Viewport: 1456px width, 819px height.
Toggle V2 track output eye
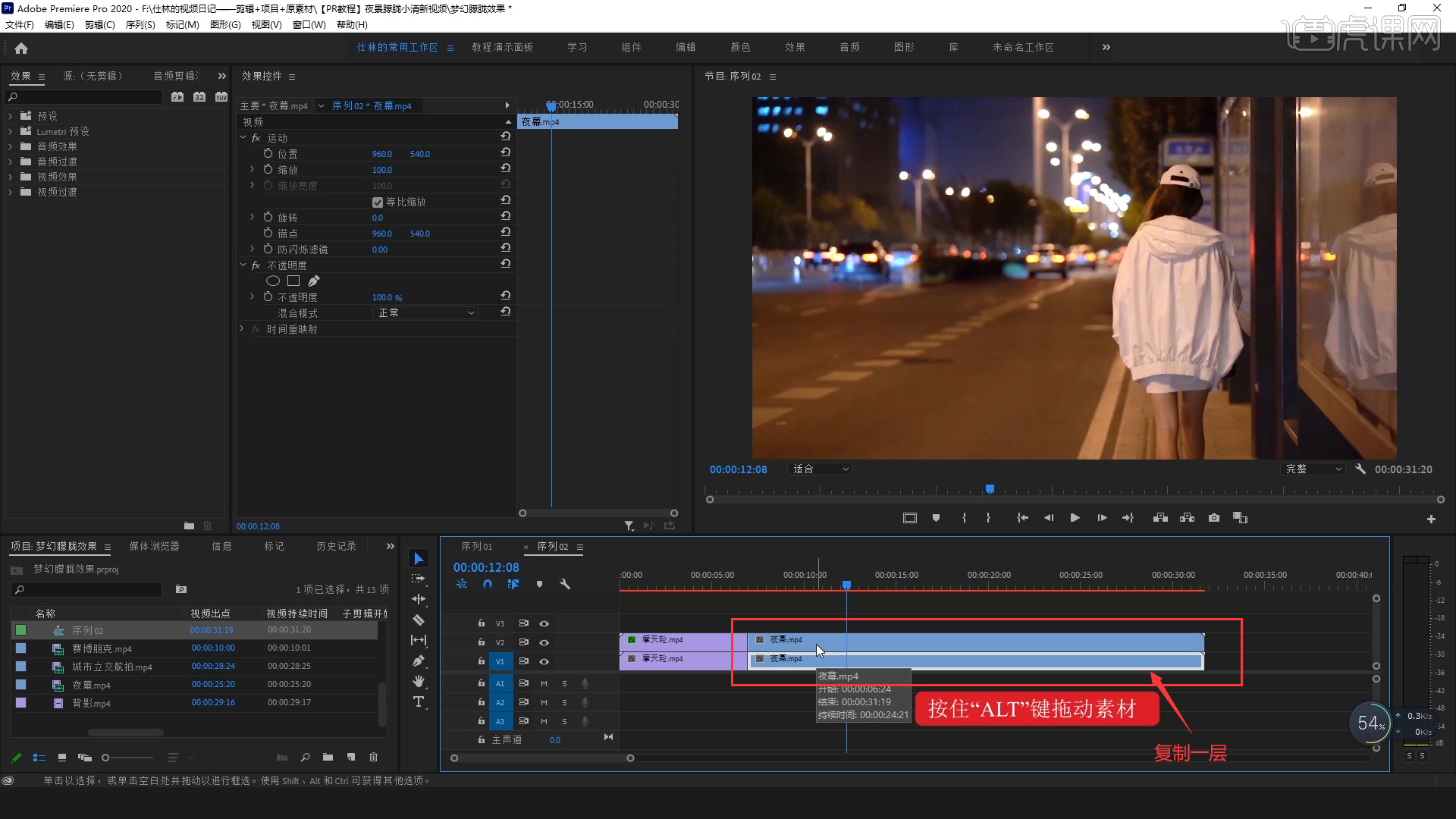(x=544, y=642)
